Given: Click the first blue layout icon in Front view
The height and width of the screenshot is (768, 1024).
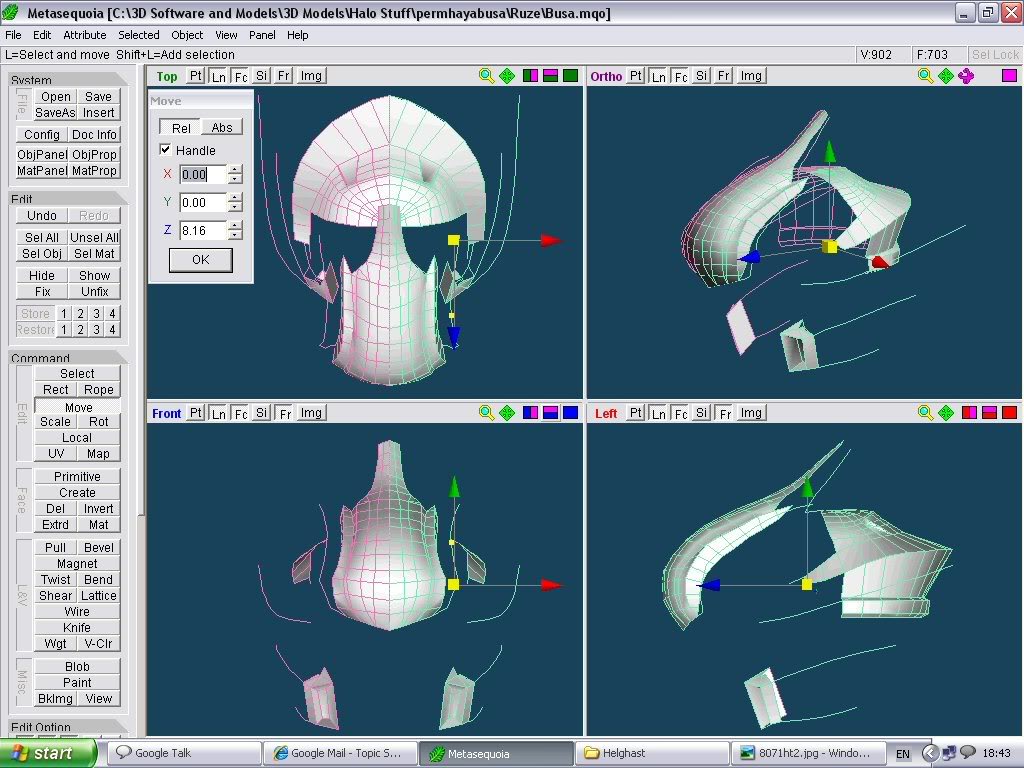Looking at the screenshot, I should pyautogui.click(x=530, y=413).
